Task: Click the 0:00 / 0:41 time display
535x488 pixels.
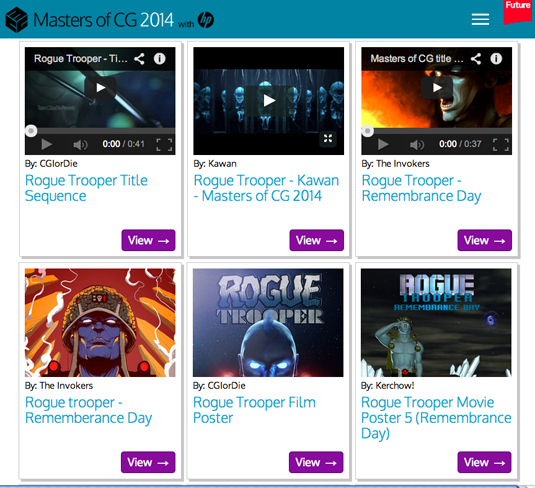Action: point(124,144)
